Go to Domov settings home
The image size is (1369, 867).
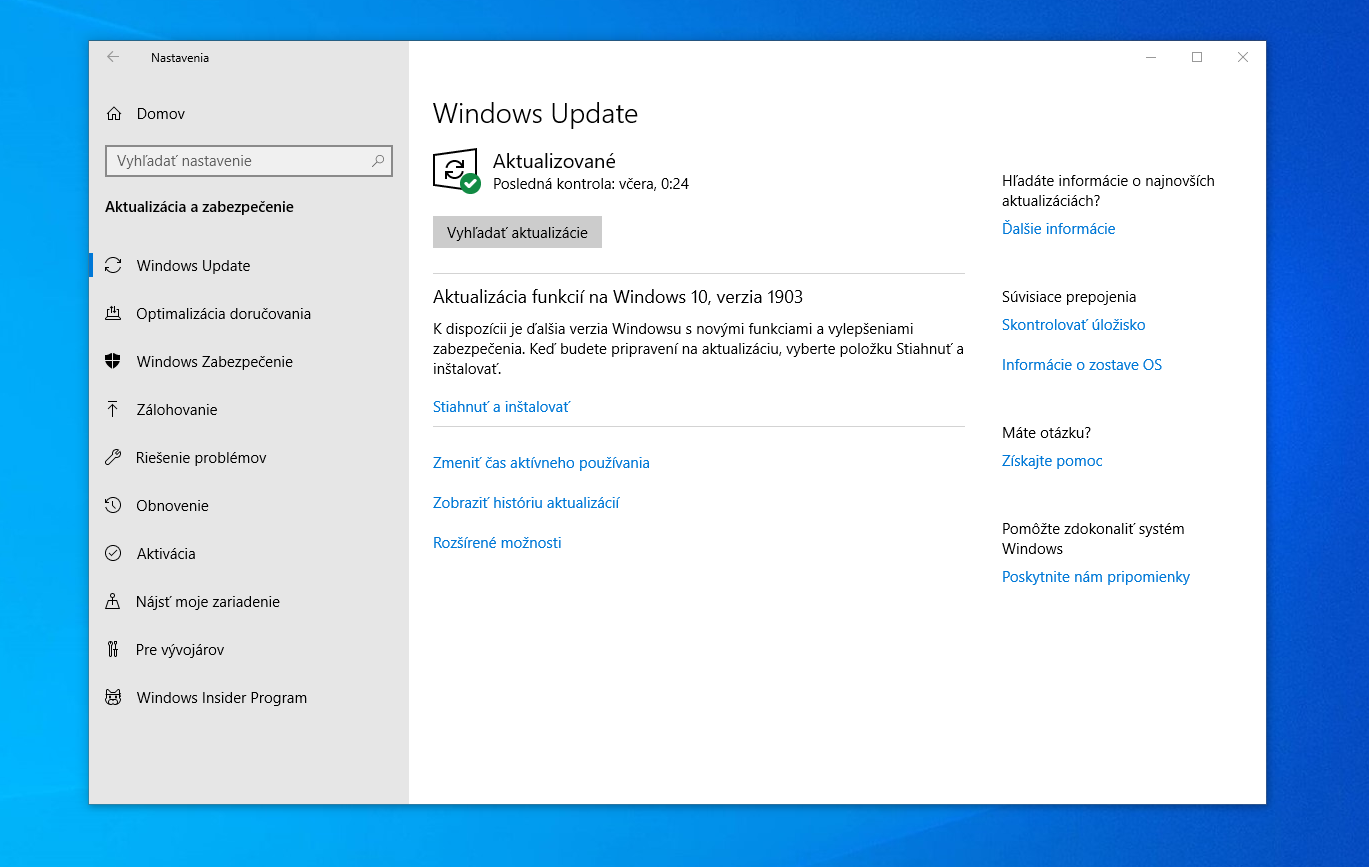pos(249,114)
